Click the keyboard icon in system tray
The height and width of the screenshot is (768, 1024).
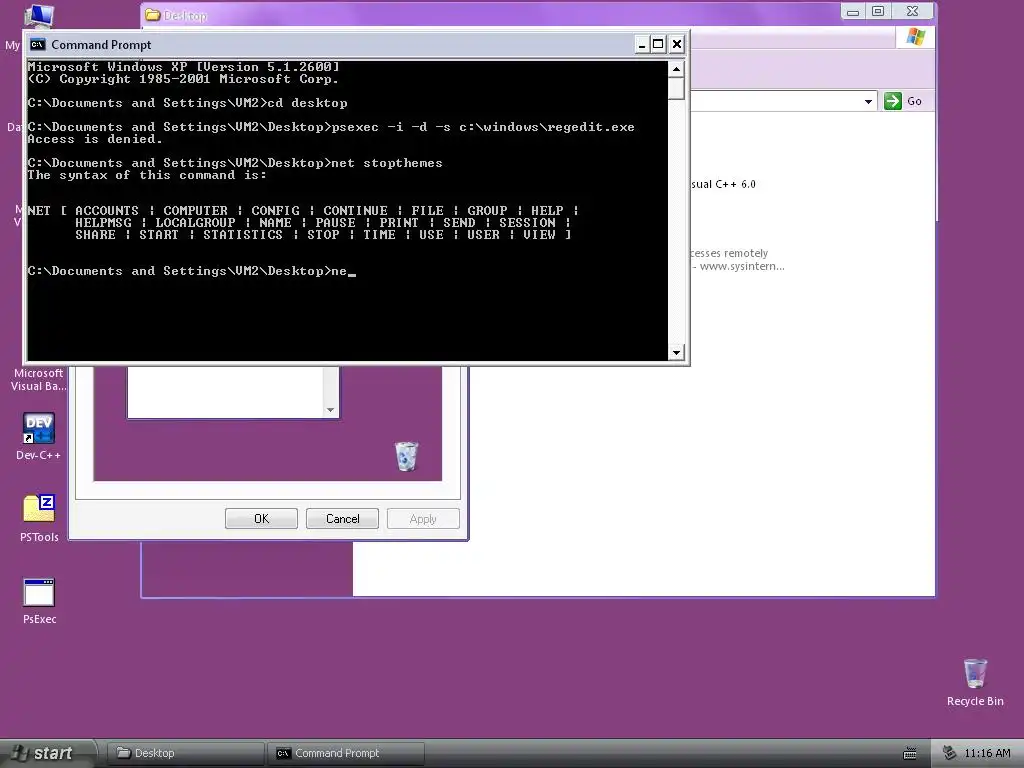click(x=910, y=753)
